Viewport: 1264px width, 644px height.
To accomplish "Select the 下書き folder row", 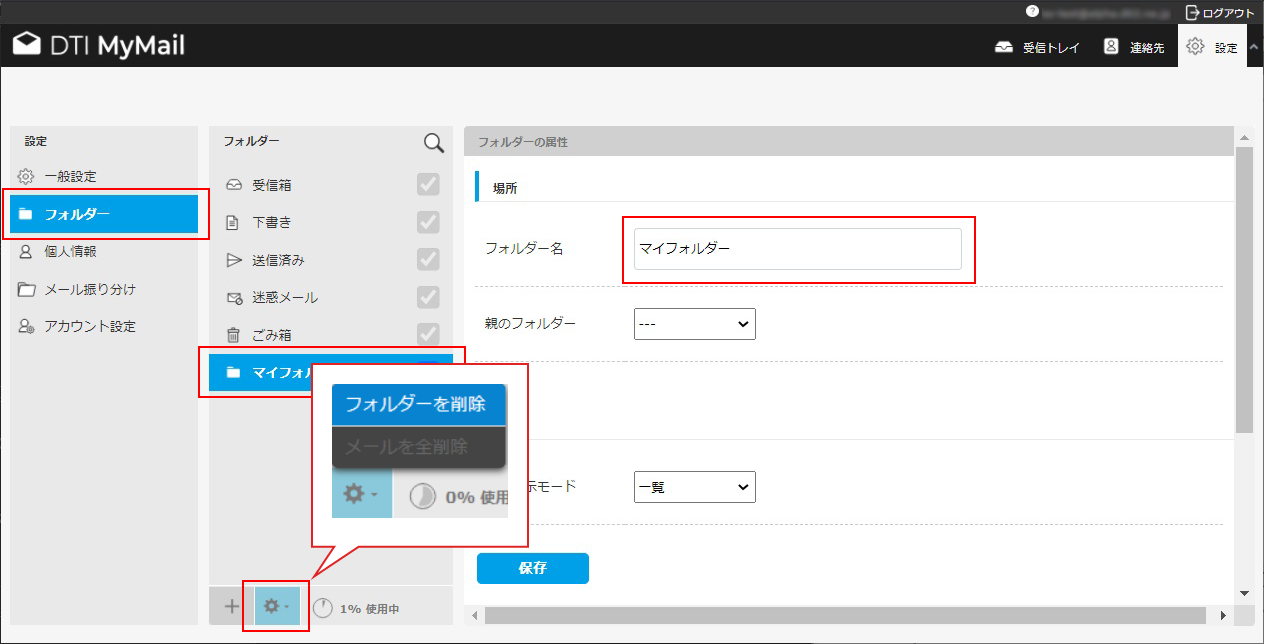I will pyautogui.click(x=330, y=222).
